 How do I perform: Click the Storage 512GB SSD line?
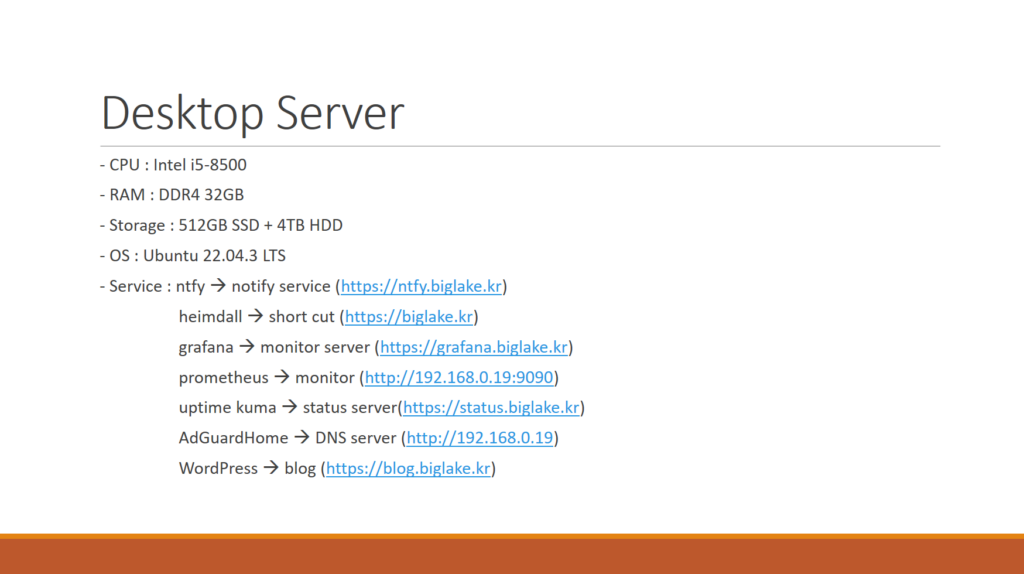tap(221, 226)
